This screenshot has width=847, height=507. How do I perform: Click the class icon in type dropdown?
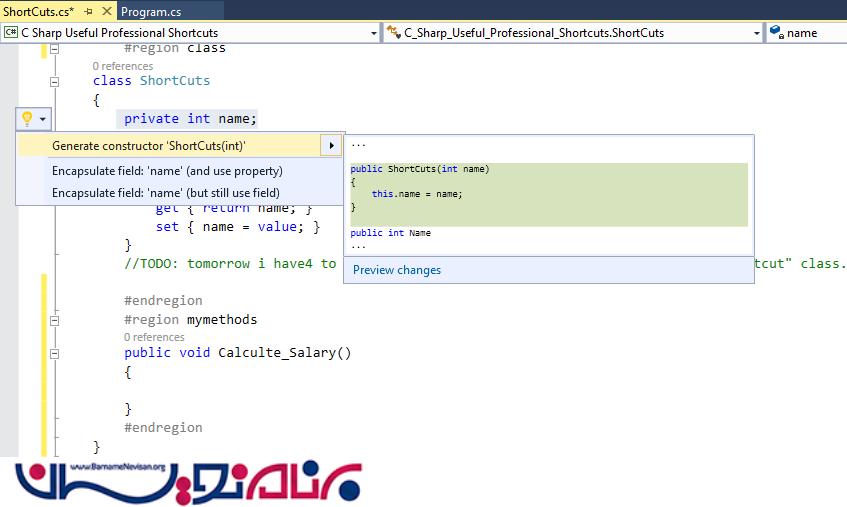pos(393,33)
